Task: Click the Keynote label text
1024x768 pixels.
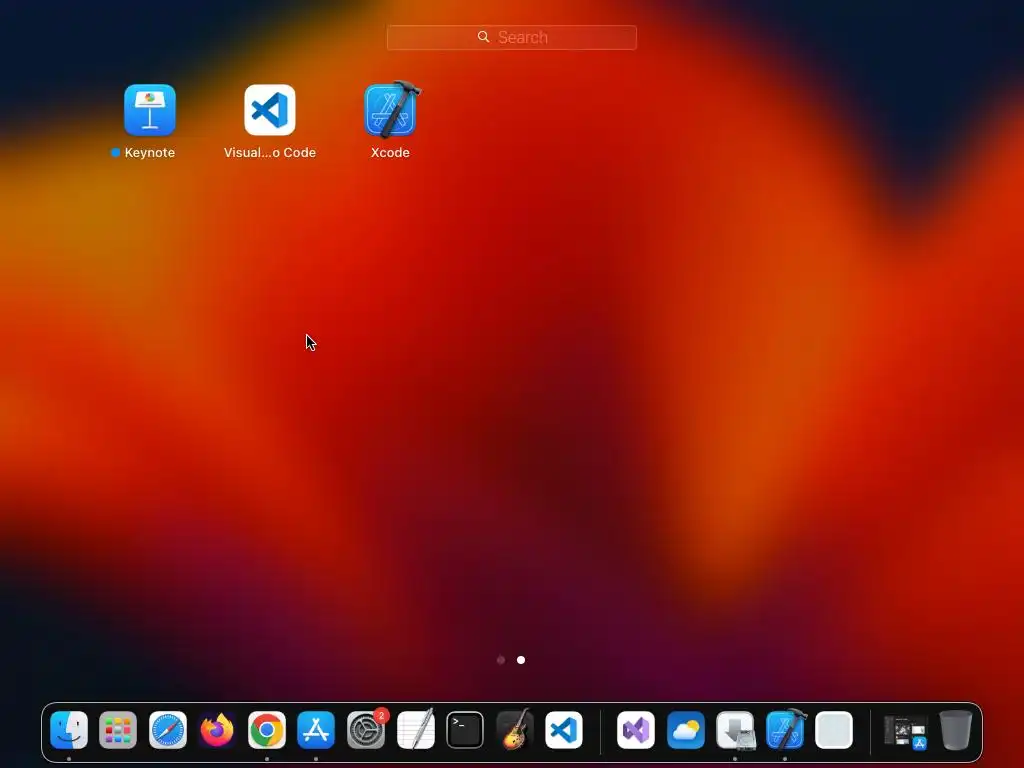Action: pyautogui.click(x=150, y=152)
